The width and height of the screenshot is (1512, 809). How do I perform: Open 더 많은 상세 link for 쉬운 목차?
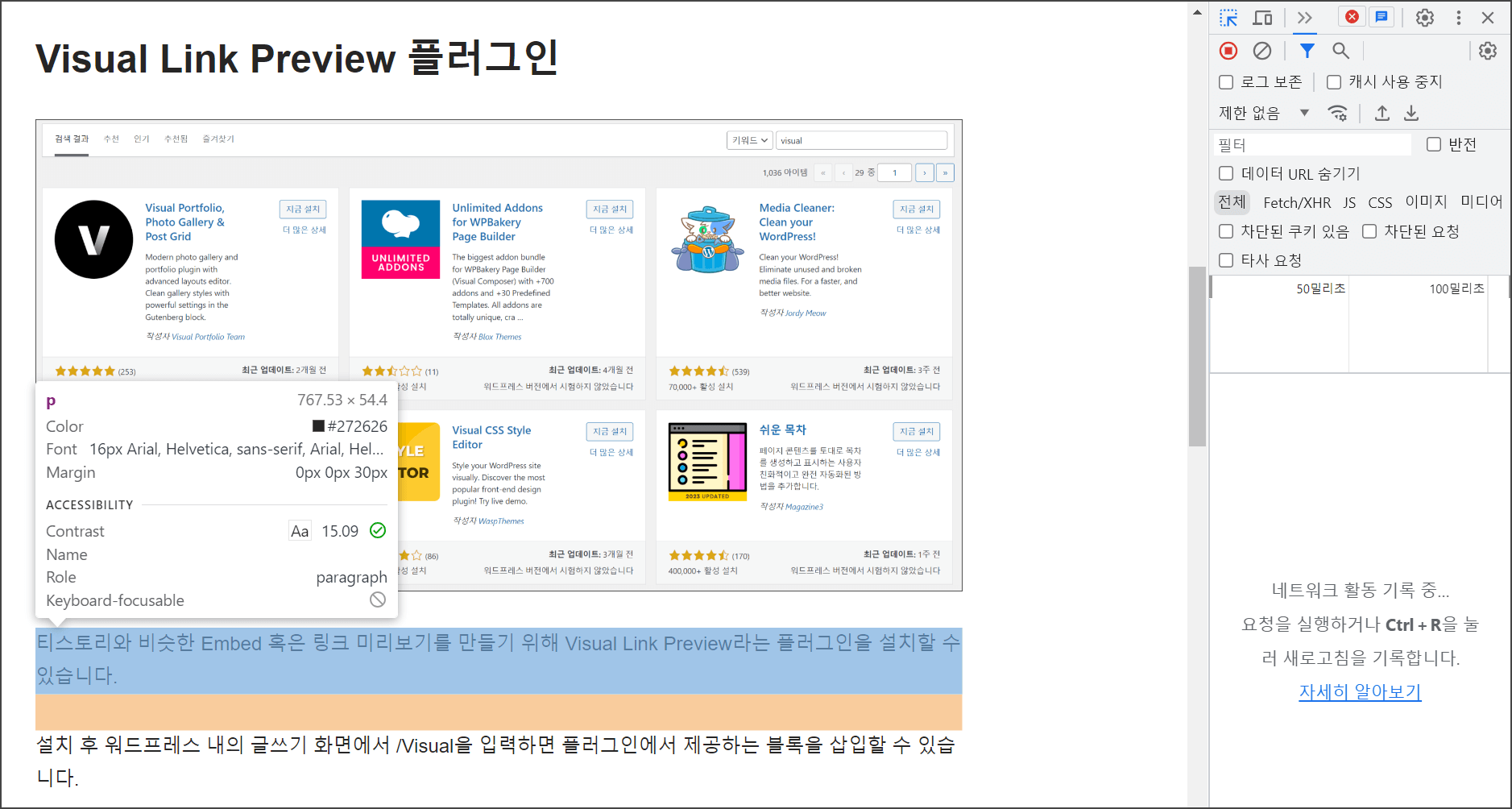coord(918,452)
